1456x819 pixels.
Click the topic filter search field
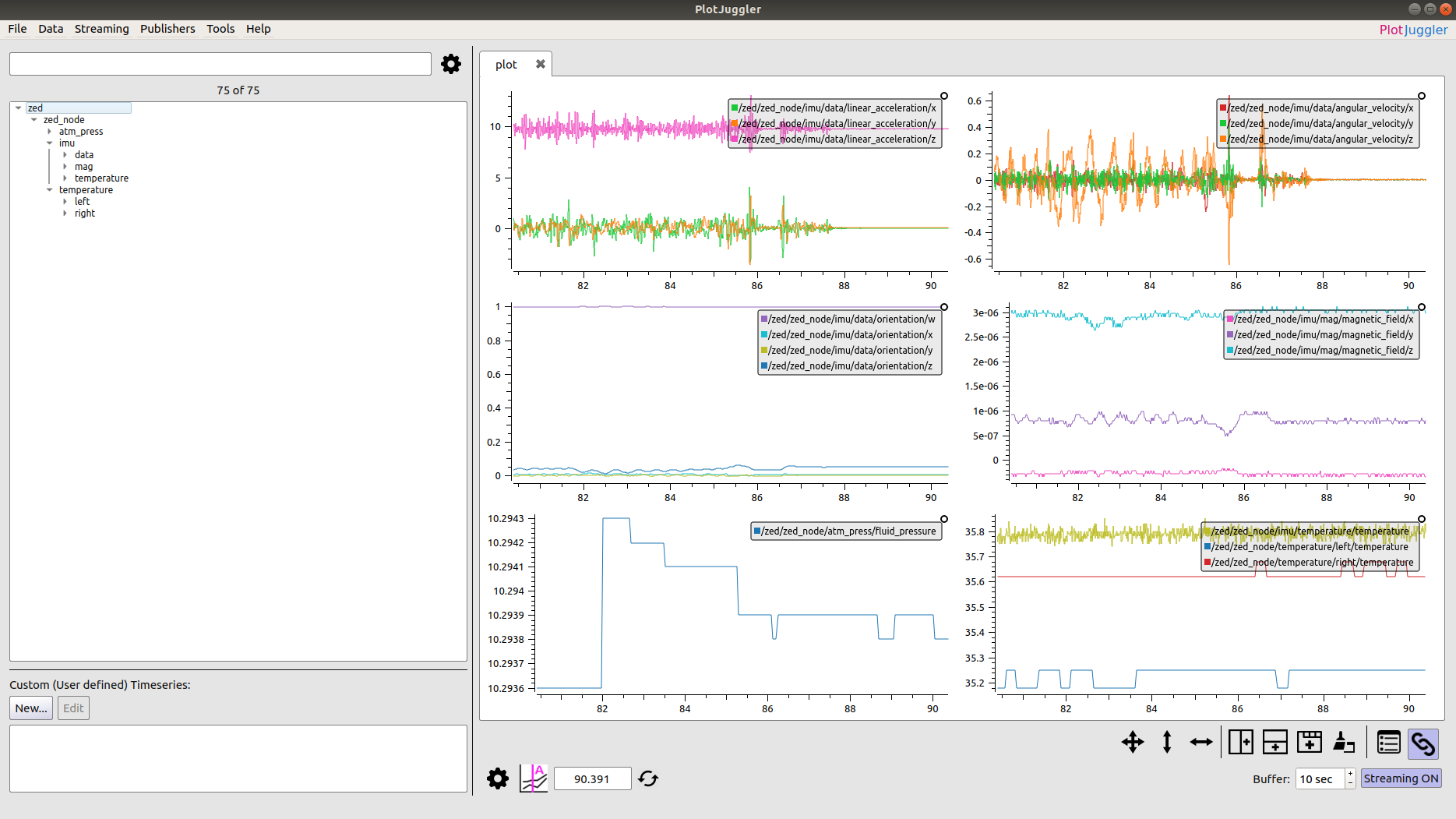click(220, 64)
